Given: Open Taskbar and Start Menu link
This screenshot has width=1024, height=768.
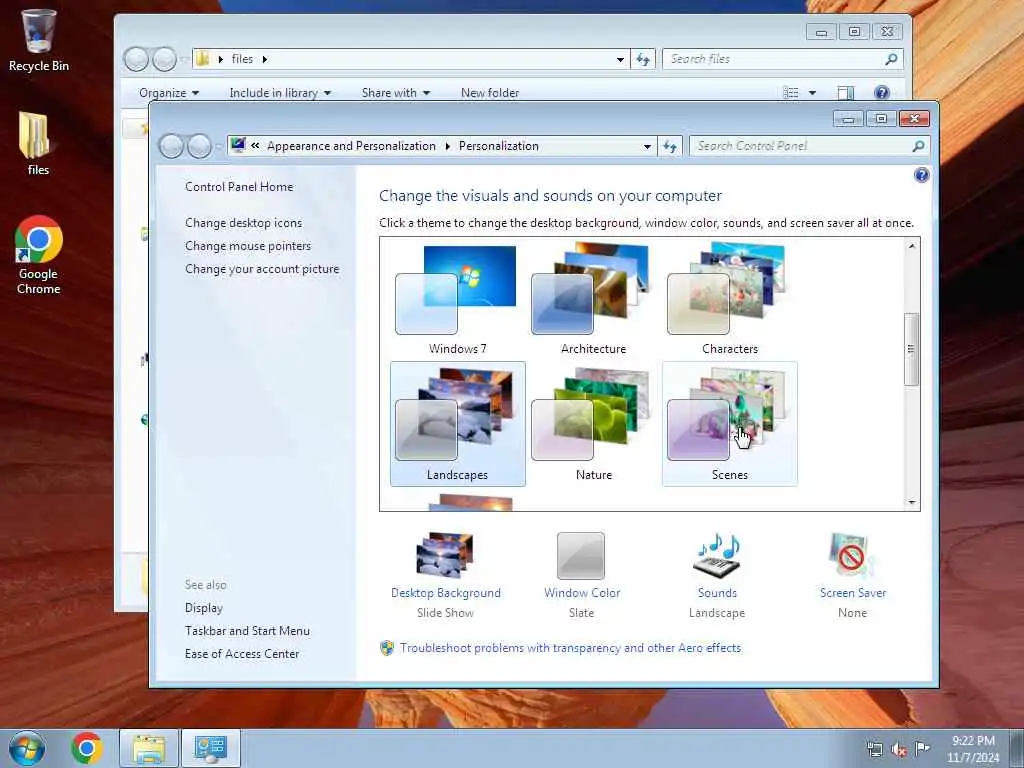Looking at the screenshot, I should coord(248,631).
